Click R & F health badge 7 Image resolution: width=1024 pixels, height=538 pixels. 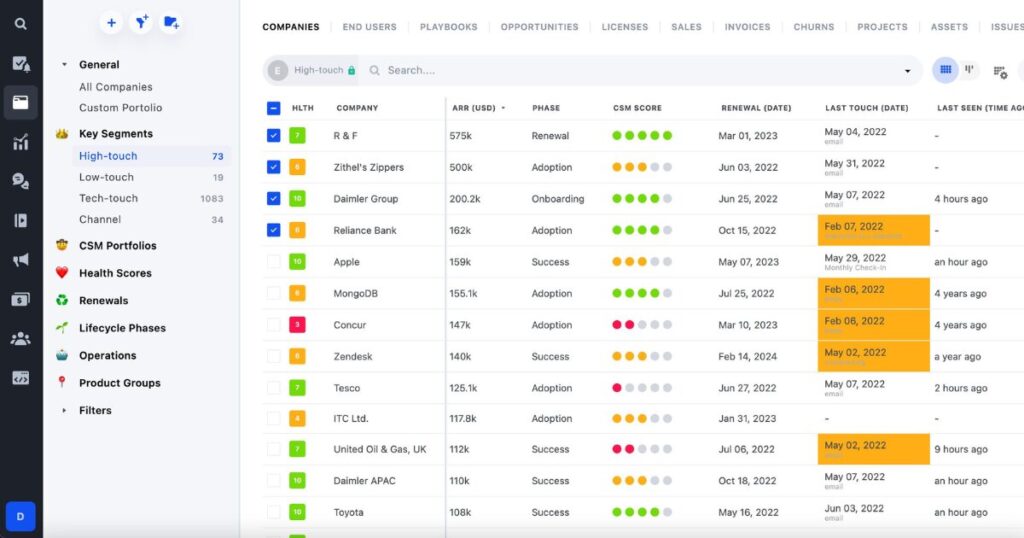point(297,136)
